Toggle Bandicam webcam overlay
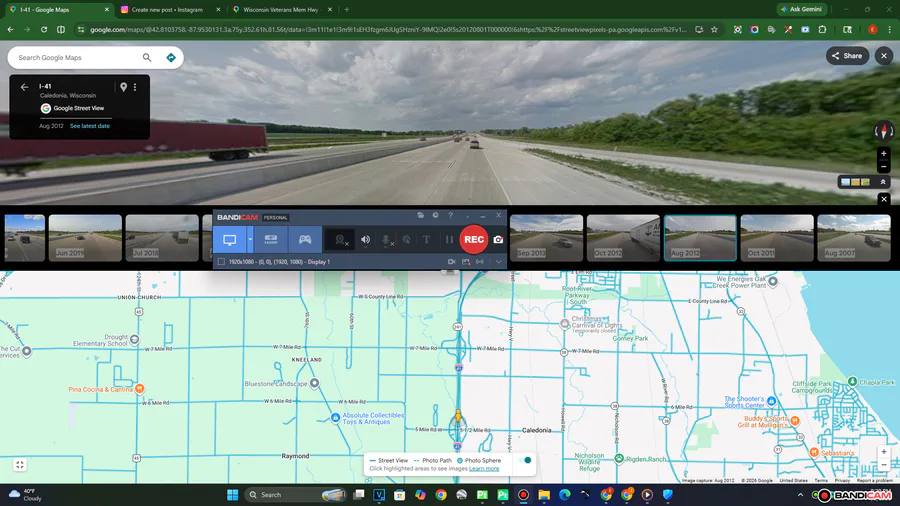Image resolution: width=900 pixels, height=506 pixels. (x=341, y=240)
